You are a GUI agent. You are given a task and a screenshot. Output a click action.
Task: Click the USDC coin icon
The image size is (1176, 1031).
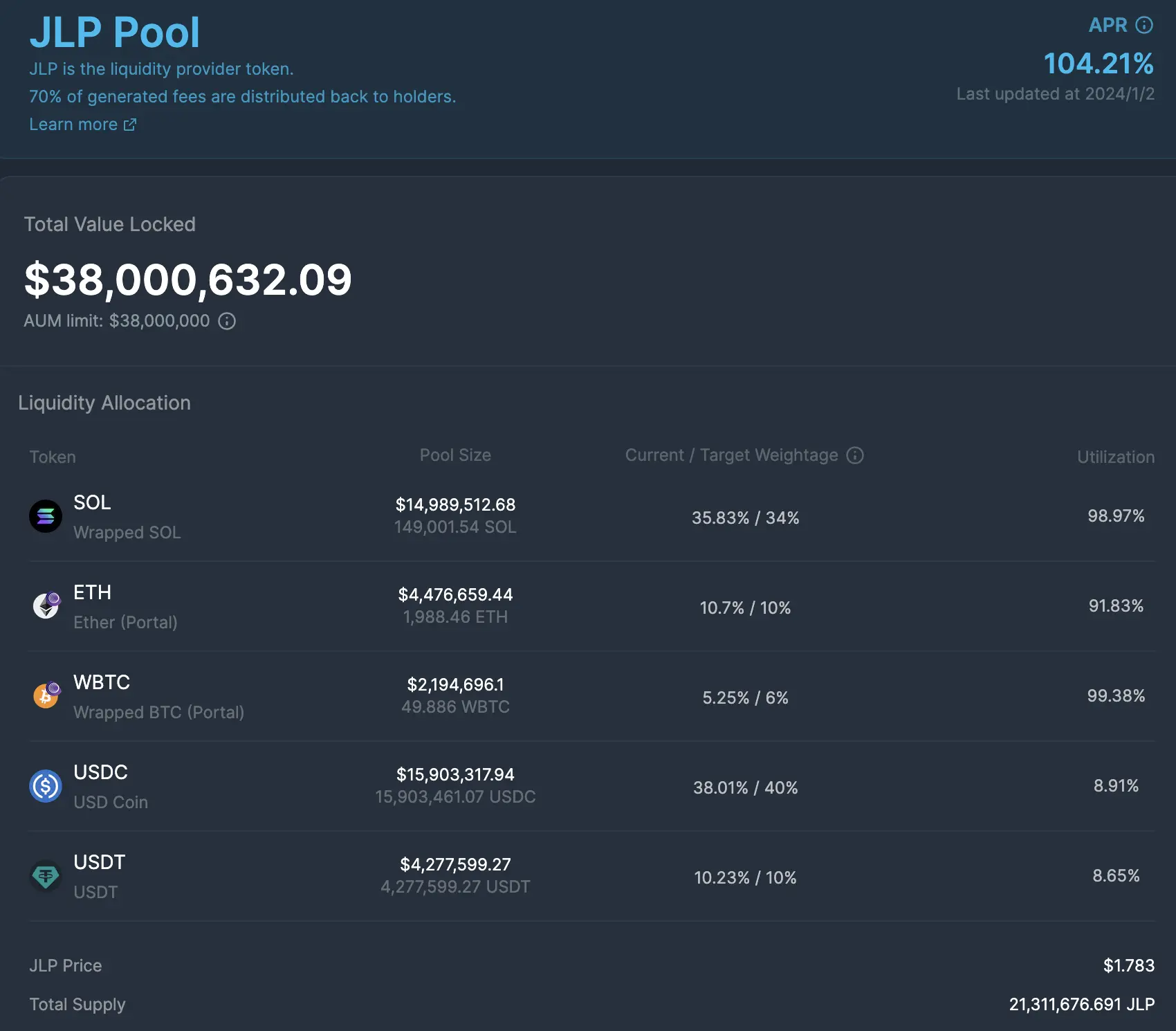pos(45,786)
